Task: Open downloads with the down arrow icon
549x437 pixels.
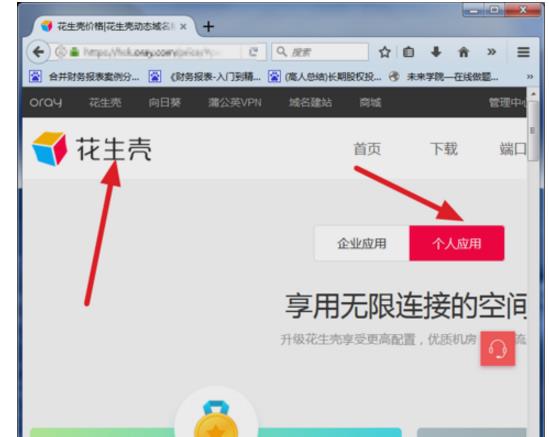Action: click(436, 52)
